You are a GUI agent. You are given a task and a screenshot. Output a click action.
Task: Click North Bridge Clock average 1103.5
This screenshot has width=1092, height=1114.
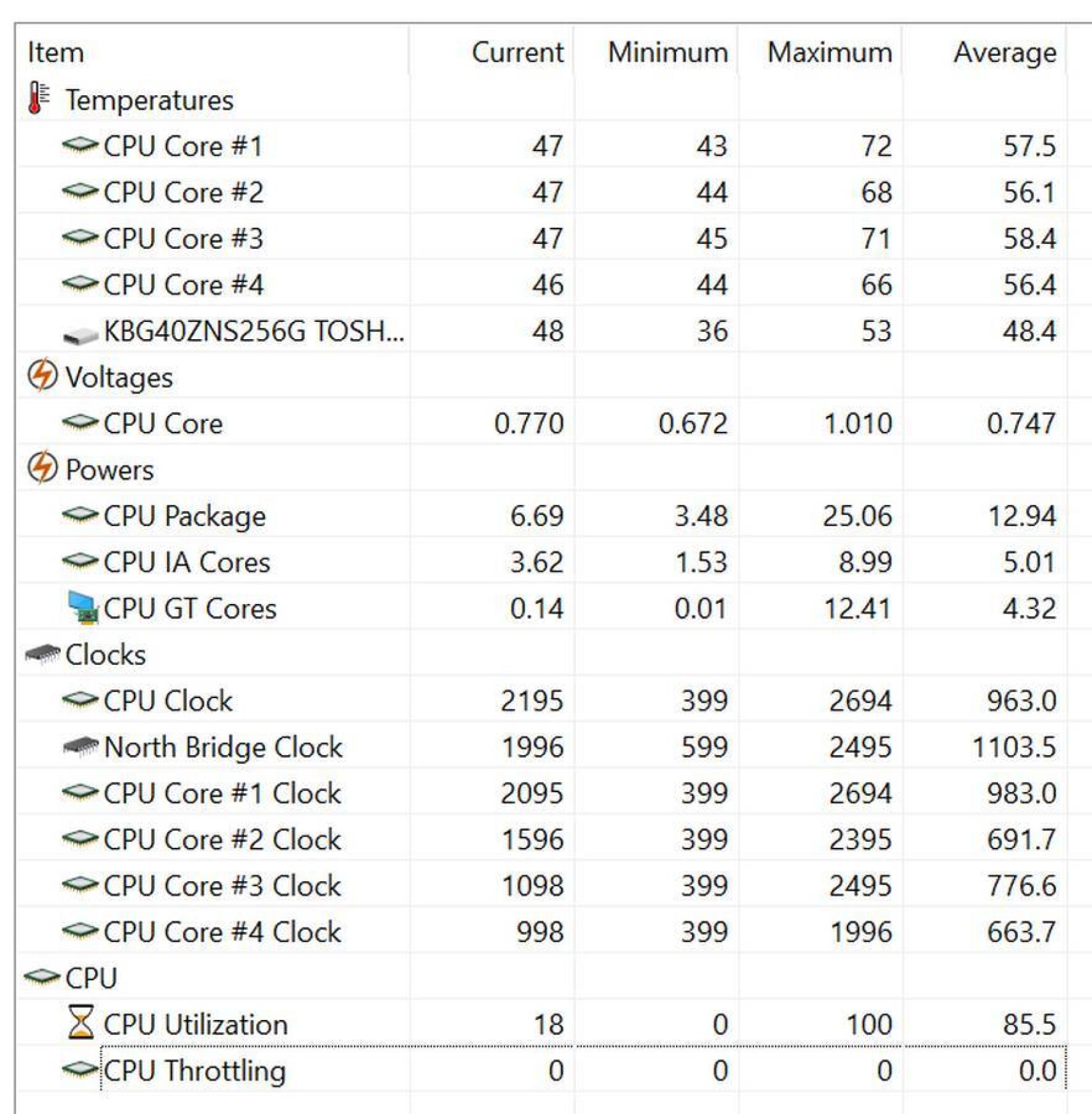point(1014,747)
